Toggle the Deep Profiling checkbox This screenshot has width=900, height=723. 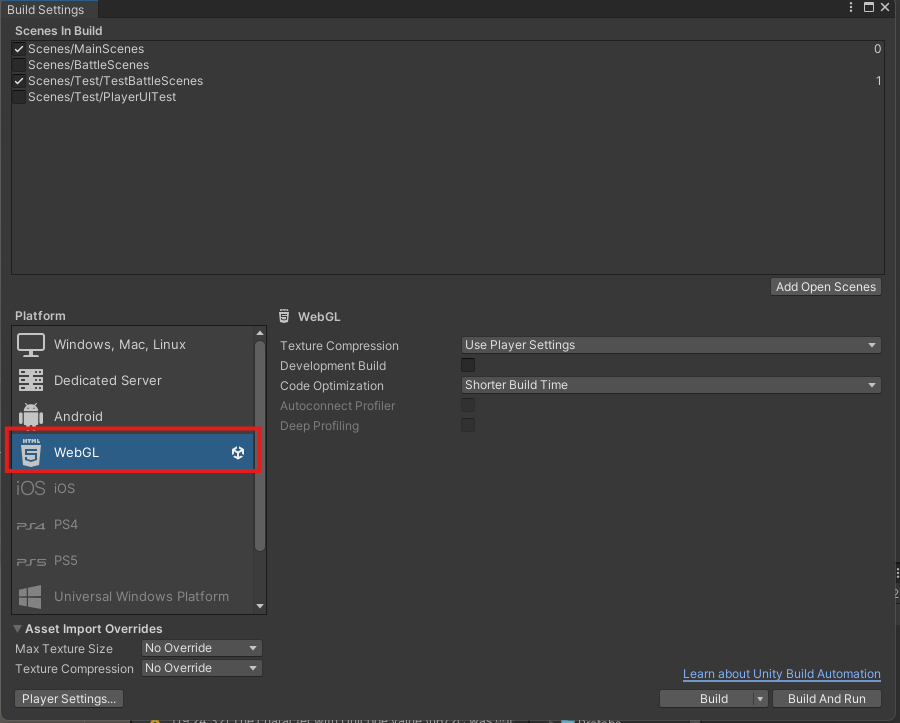coord(468,425)
